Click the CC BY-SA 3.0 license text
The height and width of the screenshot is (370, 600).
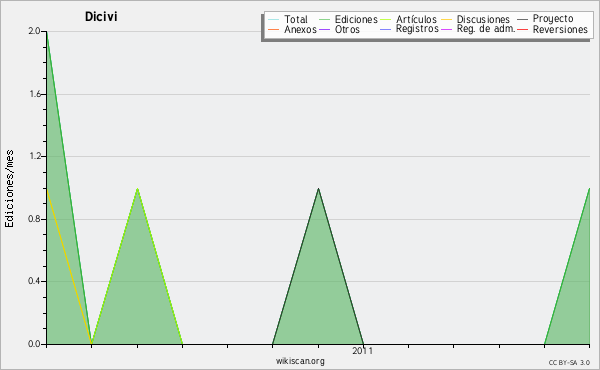coord(569,363)
